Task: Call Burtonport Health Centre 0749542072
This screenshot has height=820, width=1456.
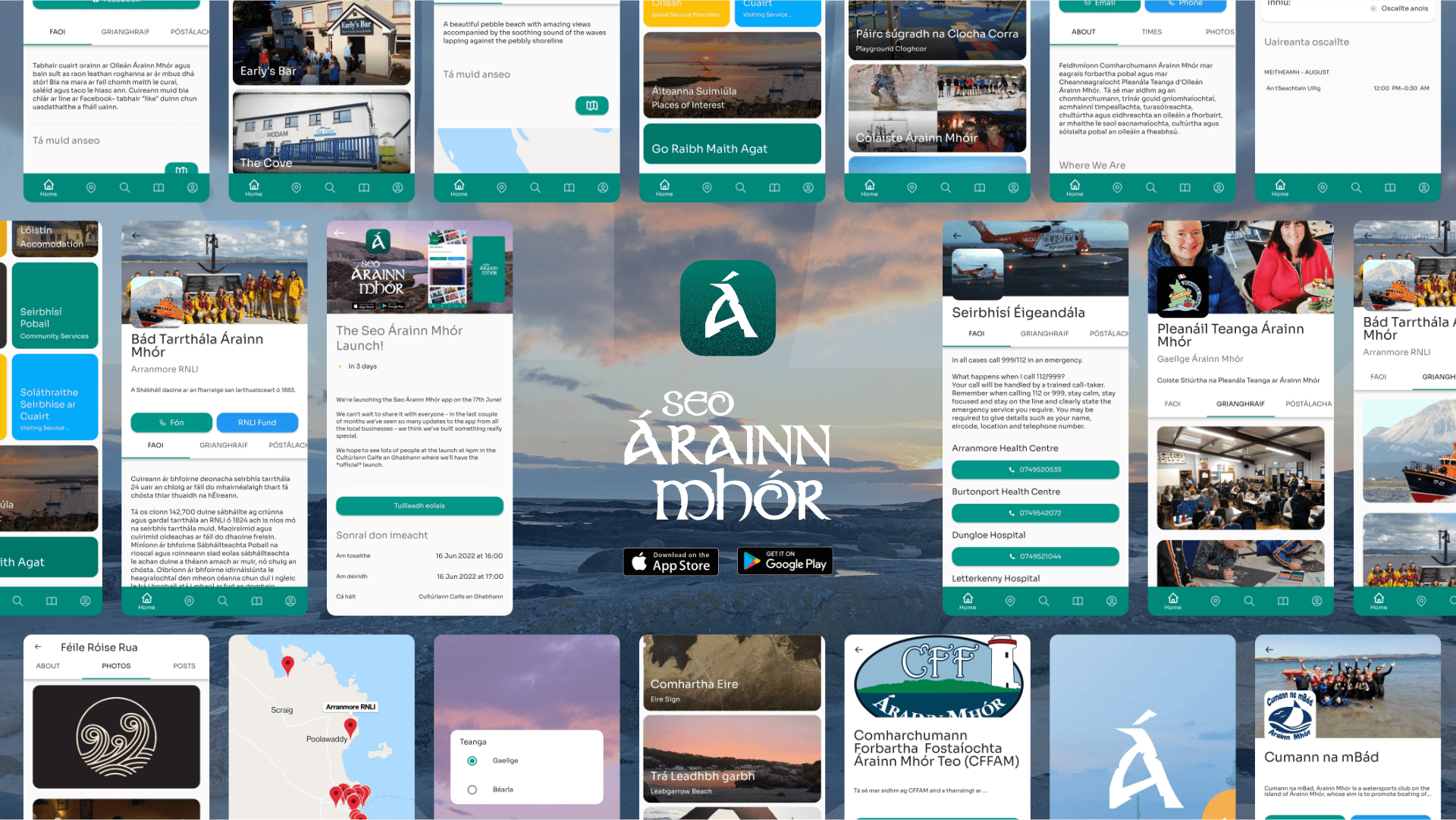Action: (1035, 513)
